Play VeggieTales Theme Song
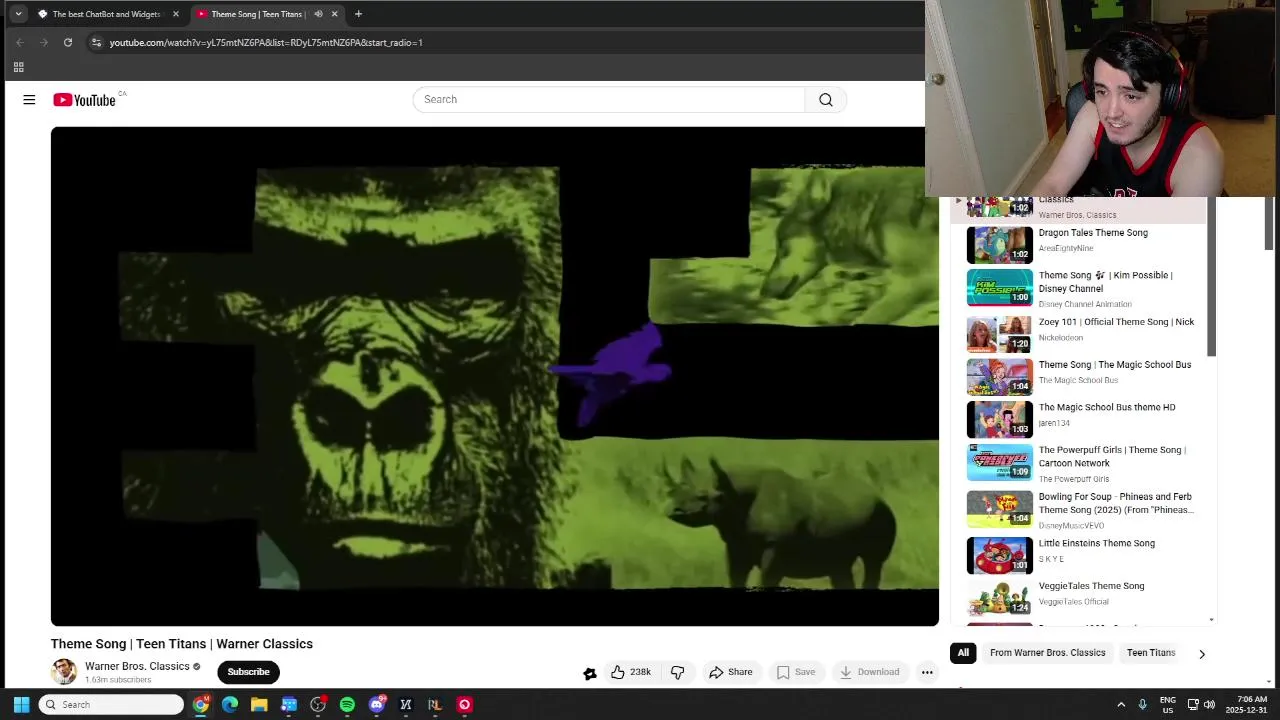 pyautogui.click(x=1091, y=586)
